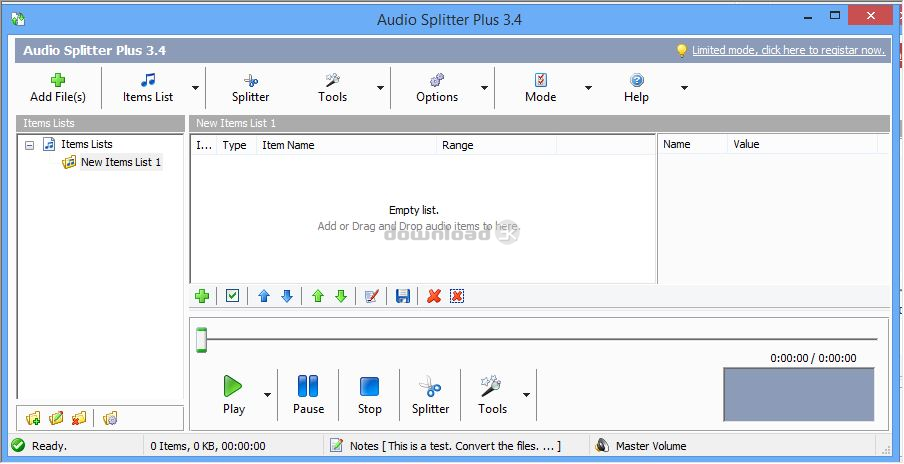Click the dashed-box red X clear-all icon

pyautogui.click(x=457, y=296)
